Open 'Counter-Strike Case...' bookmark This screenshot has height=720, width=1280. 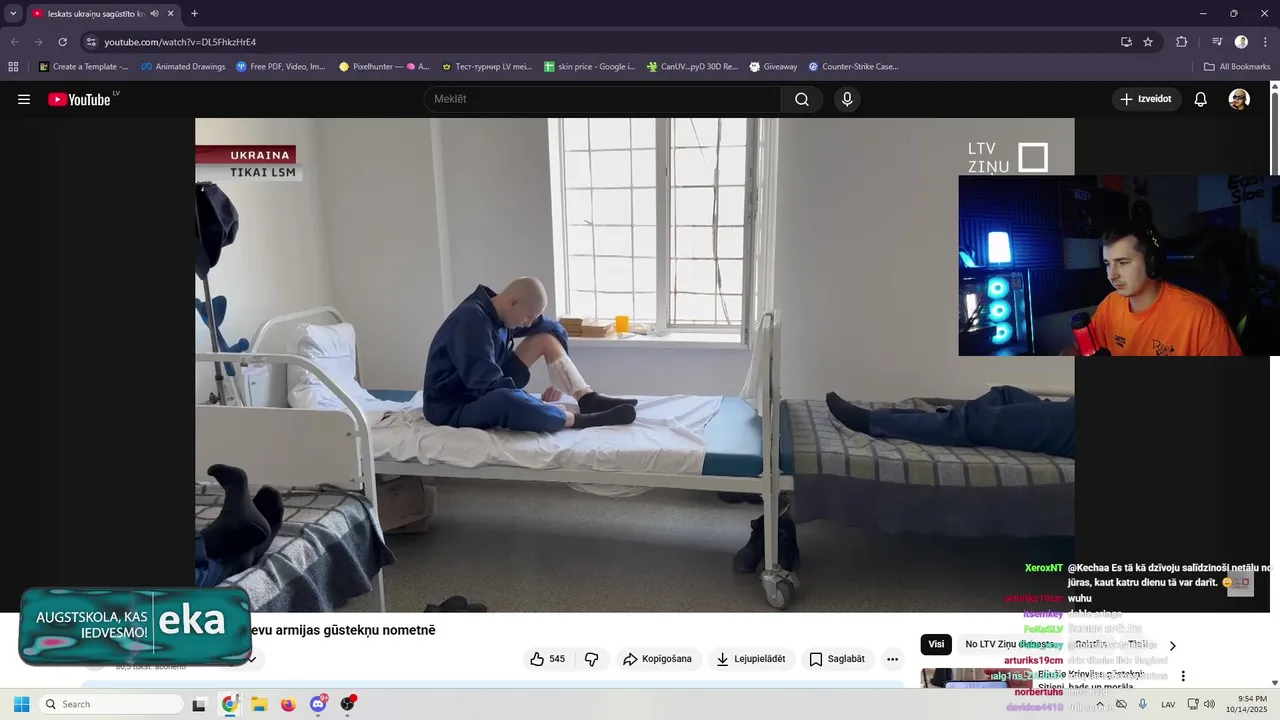(x=853, y=67)
